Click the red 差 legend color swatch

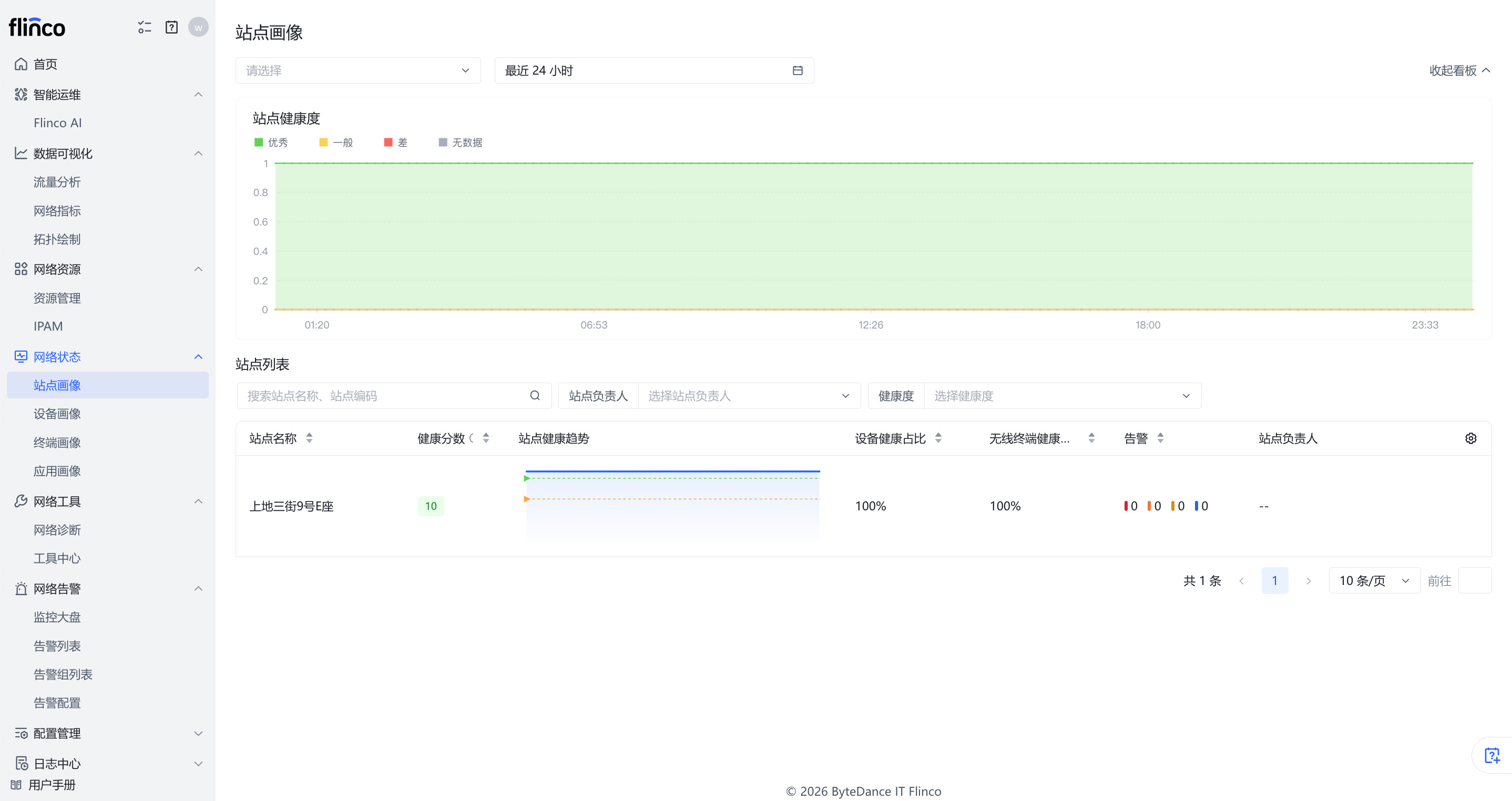(x=388, y=142)
